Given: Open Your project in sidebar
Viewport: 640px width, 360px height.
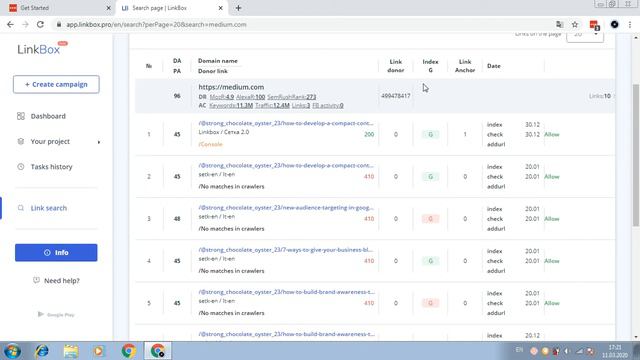Looking at the screenshot, I should coord(50,142).
